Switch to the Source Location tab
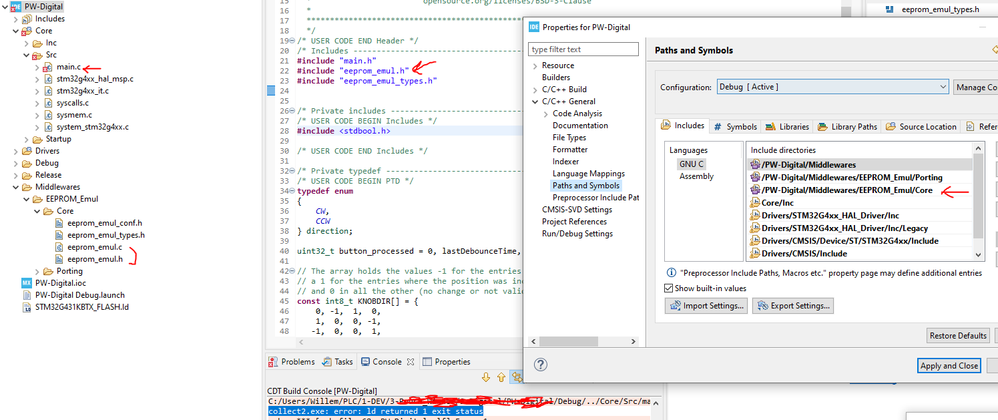This screenshot has width=998, height=420. (x=921, y=127)
